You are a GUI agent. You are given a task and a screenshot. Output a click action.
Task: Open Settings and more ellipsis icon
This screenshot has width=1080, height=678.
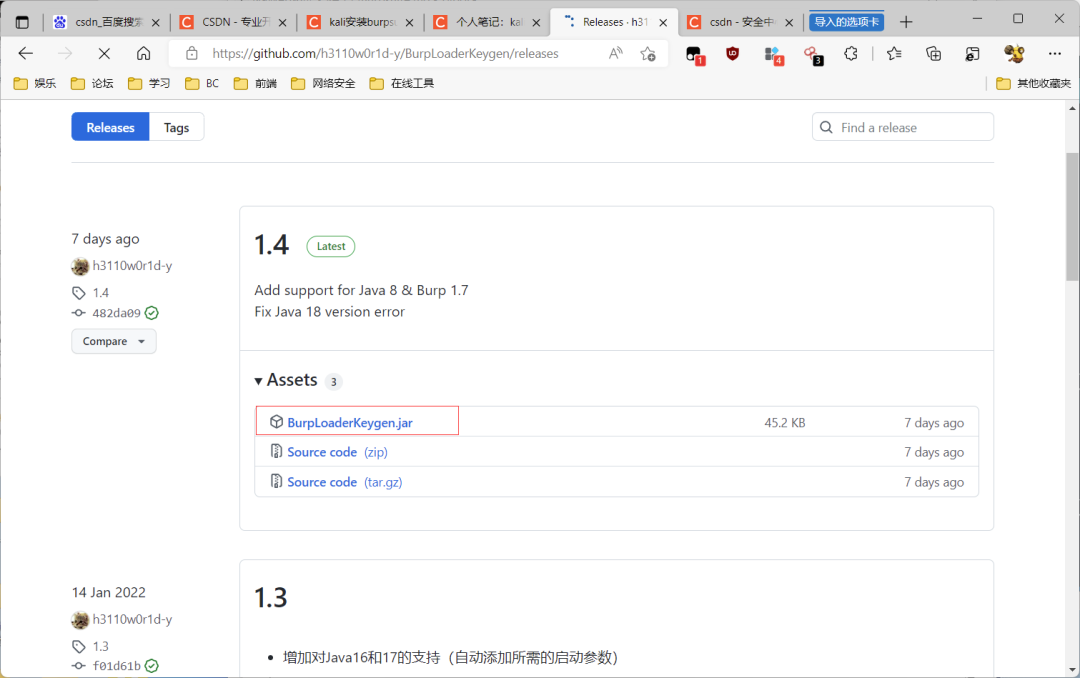pos(1055,54)
